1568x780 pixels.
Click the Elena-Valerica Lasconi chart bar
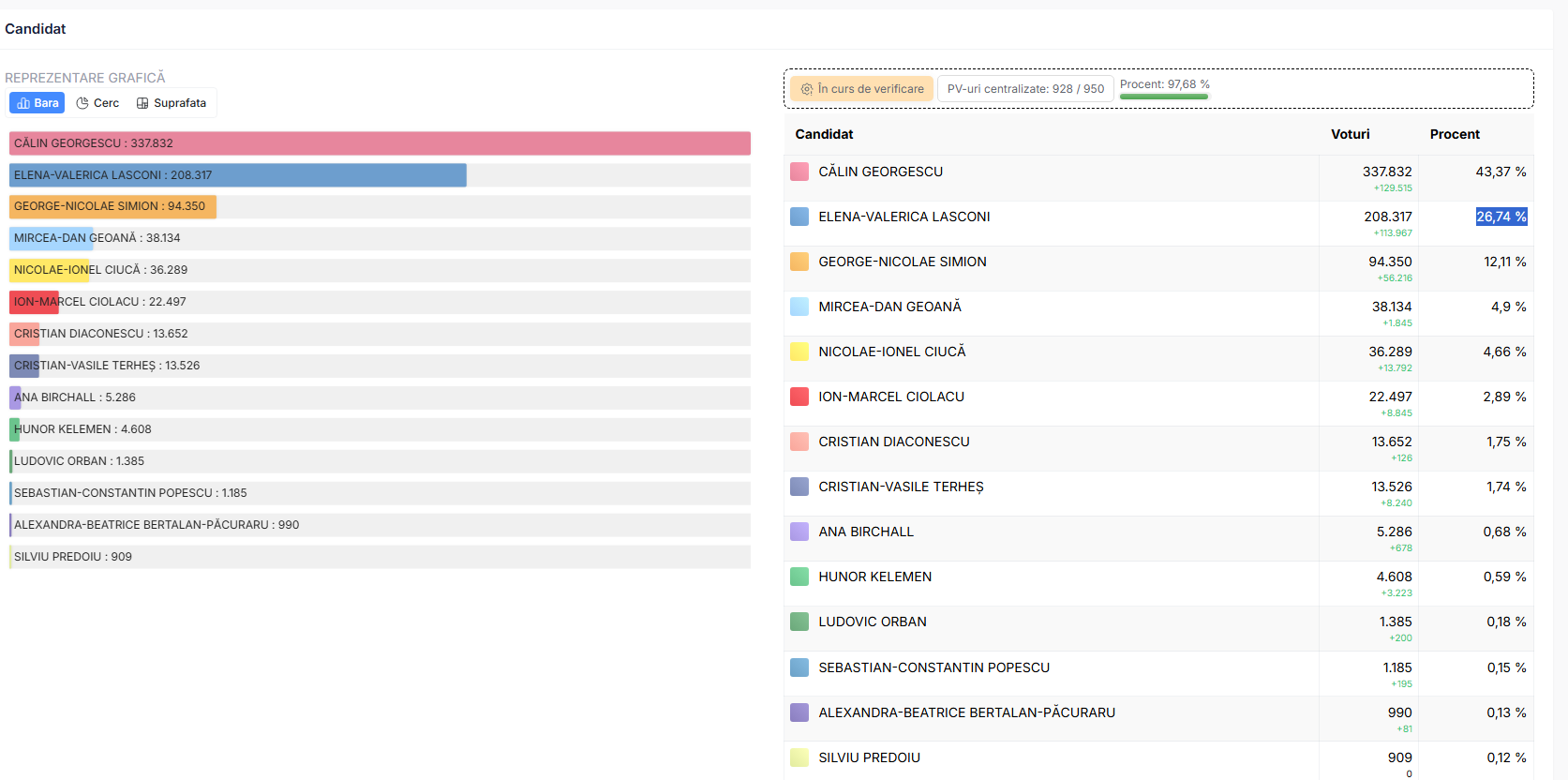click(x=238, y=175)
